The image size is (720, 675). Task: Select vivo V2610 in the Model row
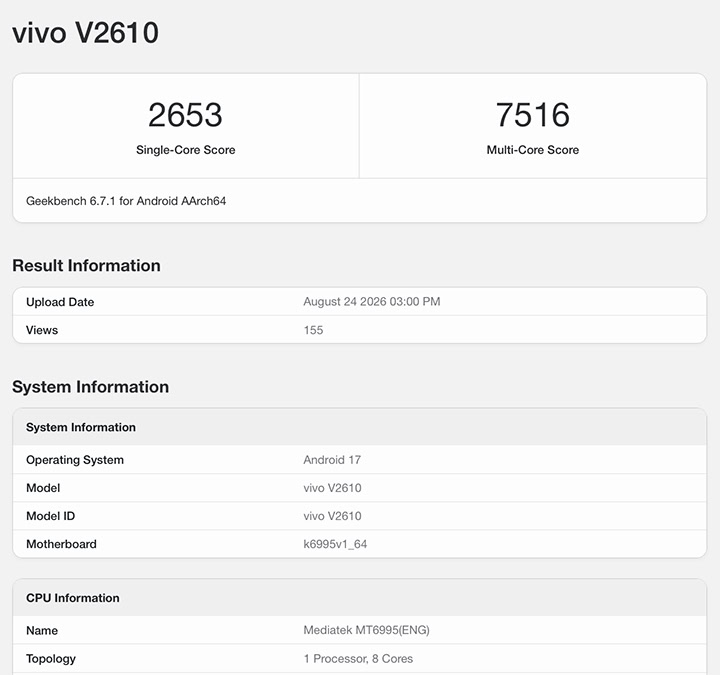[332, 488]
